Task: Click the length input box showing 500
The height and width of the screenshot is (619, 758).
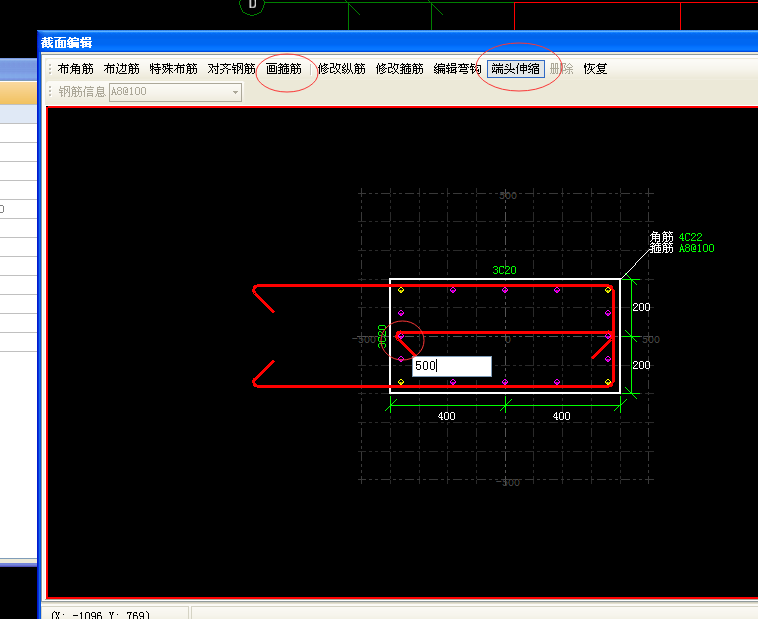Action: (452, 366)
